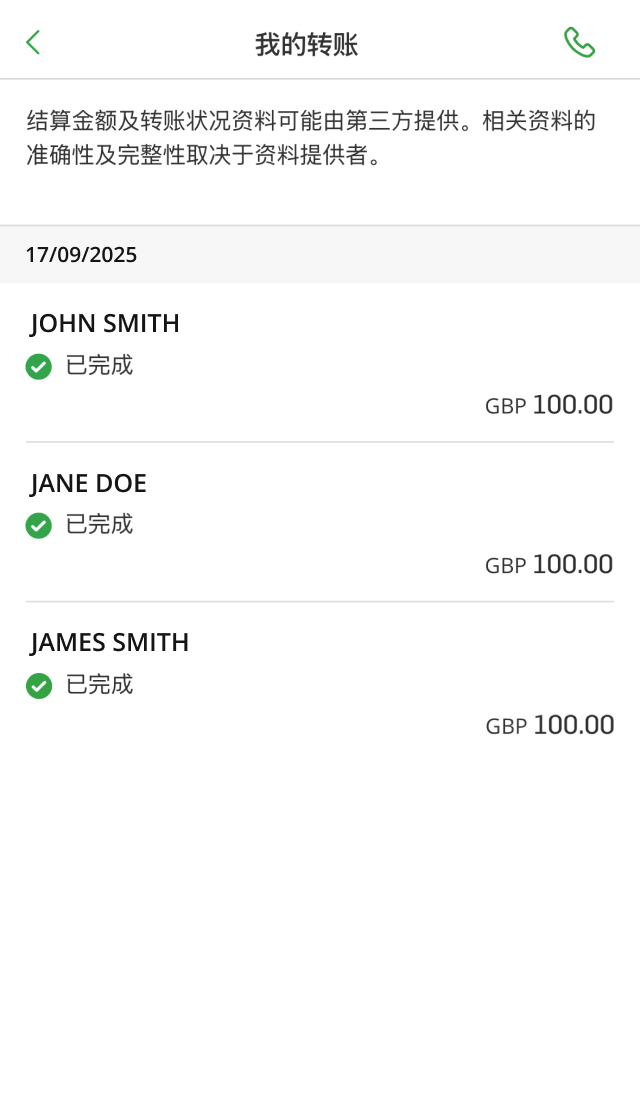Click the 17/09/2025 date header

point(81,255)
